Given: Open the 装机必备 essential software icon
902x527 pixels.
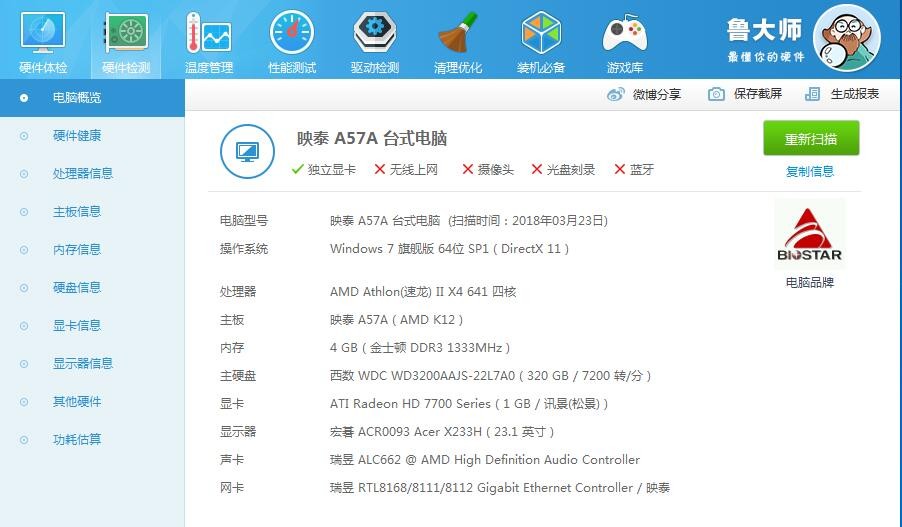Looking at the screenshot, I should click(x=541, y=33).
